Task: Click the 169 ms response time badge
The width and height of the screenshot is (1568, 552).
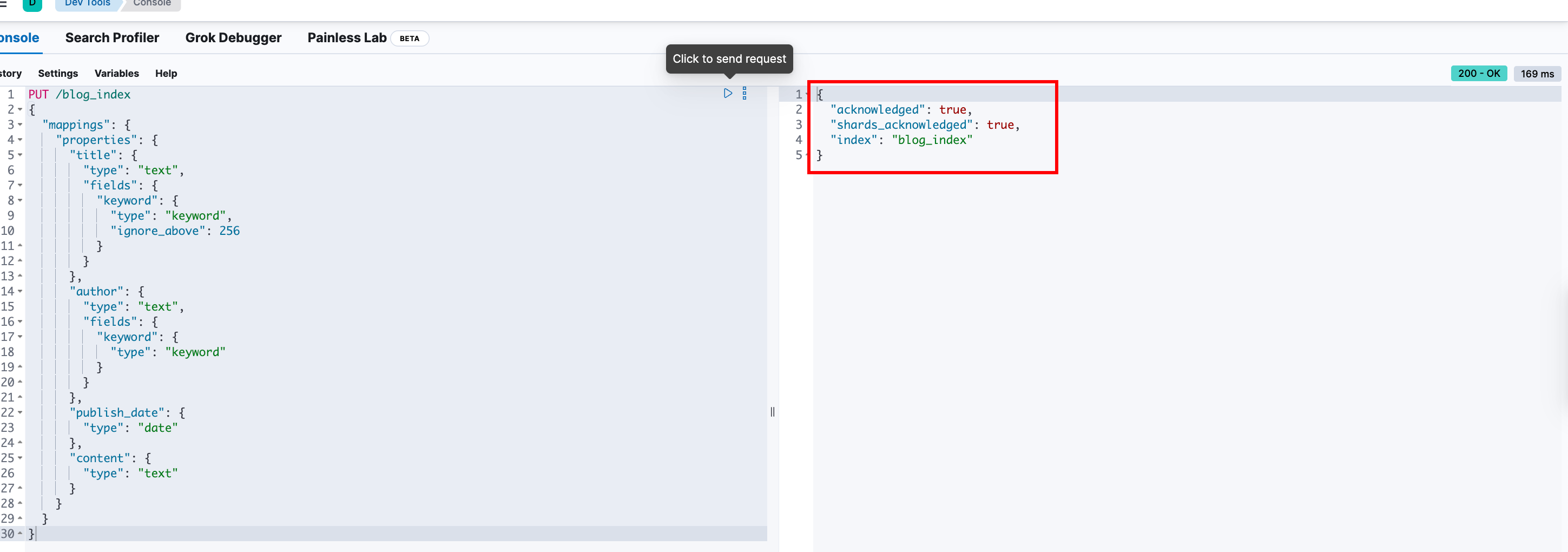Action: (1537, 74)
